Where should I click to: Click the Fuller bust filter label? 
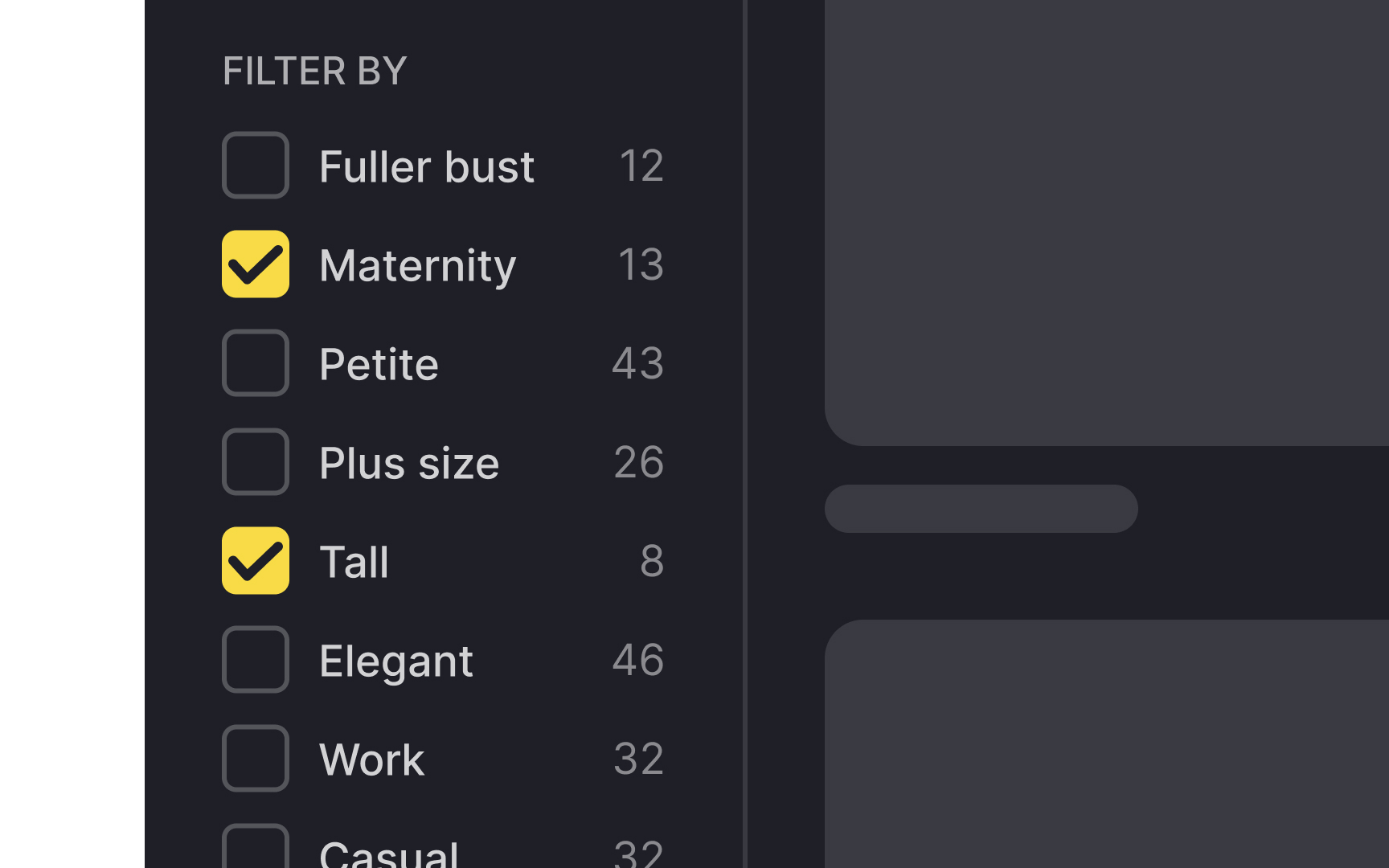pos(427,165)
